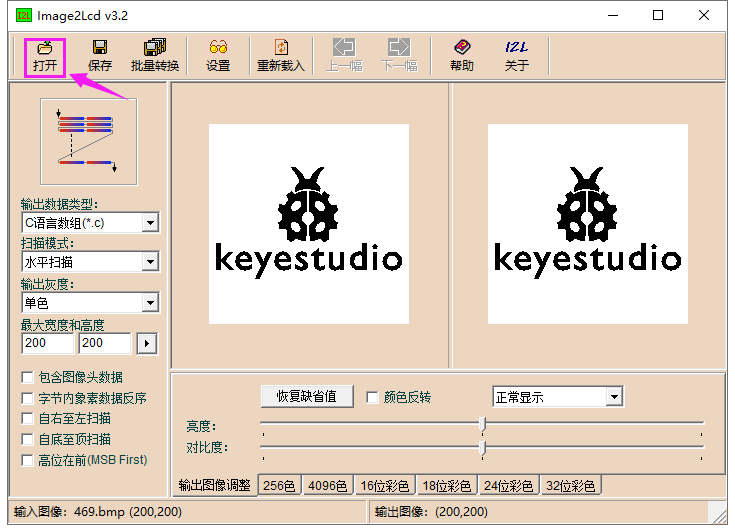Save output using the 保存 icon
Viewport: 735px width, 532px height.
click(x=100, y=56)
